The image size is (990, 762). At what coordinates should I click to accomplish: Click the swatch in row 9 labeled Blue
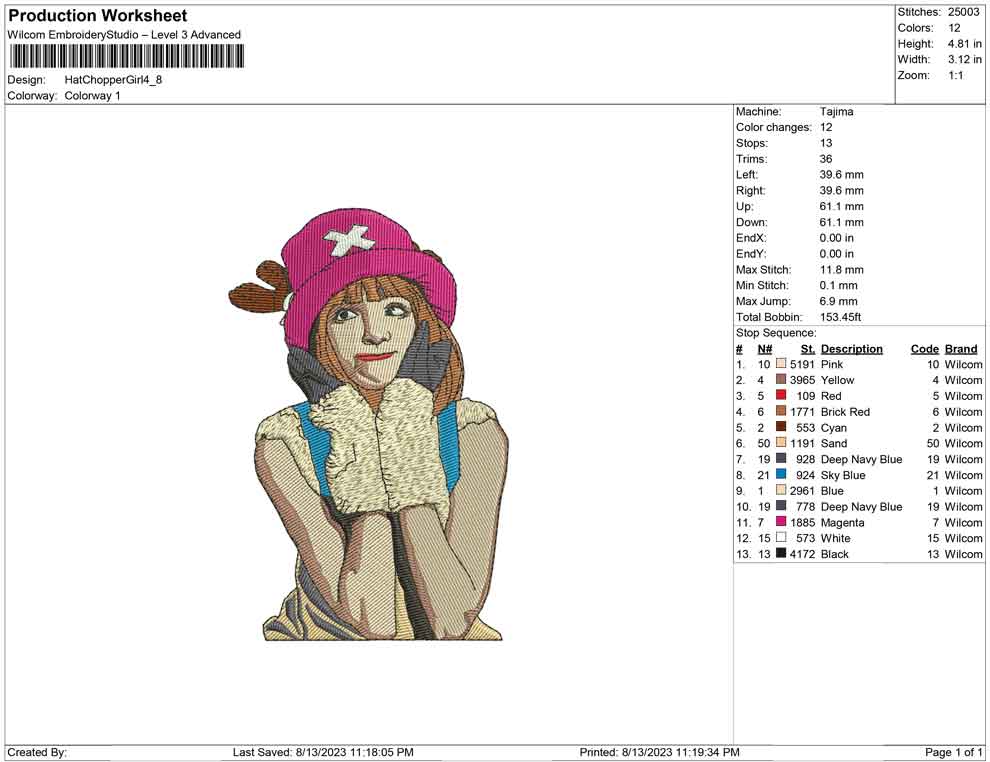[x=781, y=490]
